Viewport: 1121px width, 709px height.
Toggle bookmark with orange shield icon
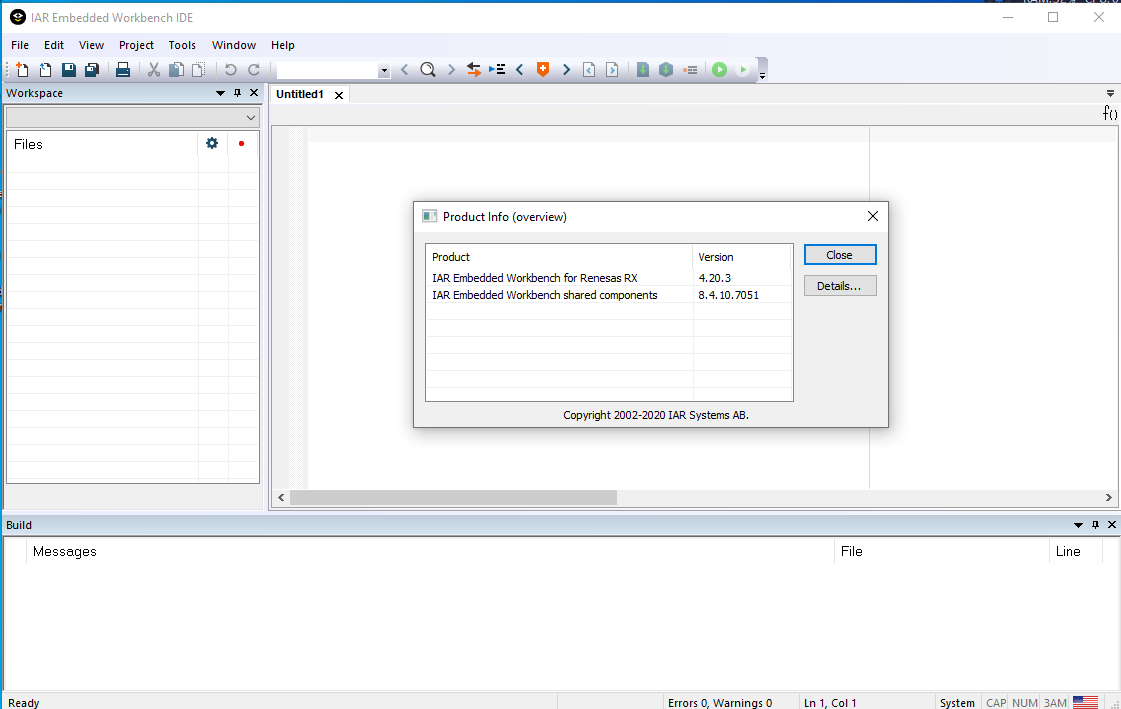(x=543, y=69)
